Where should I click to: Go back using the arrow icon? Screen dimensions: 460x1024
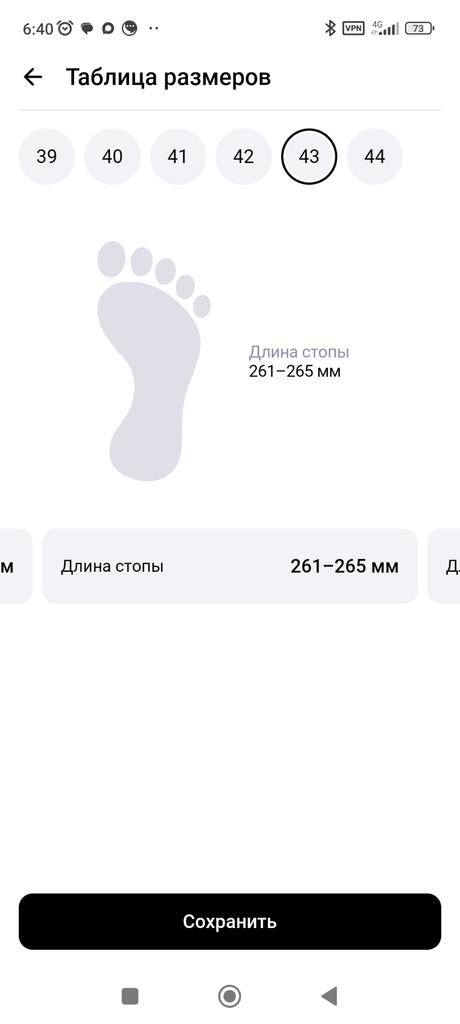point(32,77)
